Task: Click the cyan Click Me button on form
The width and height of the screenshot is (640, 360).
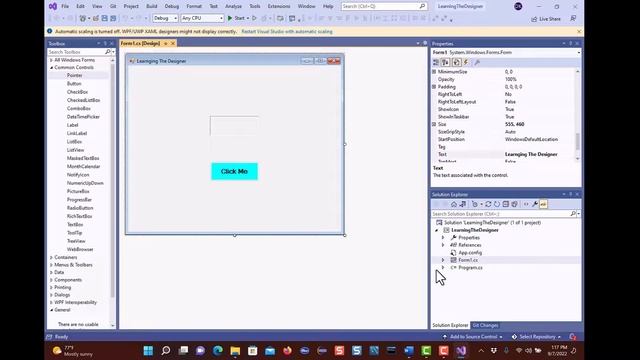Action: point(234,171)
